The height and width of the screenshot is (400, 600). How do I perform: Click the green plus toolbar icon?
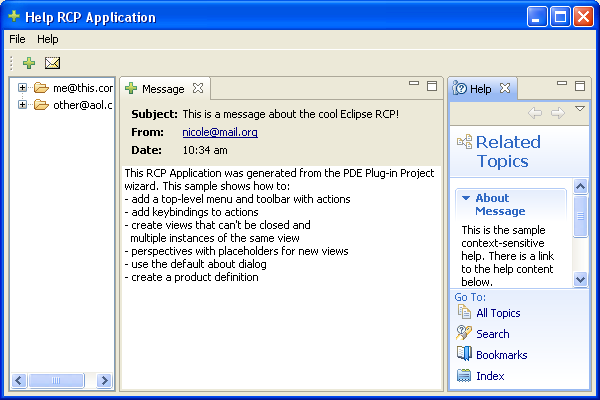[29, 63]
